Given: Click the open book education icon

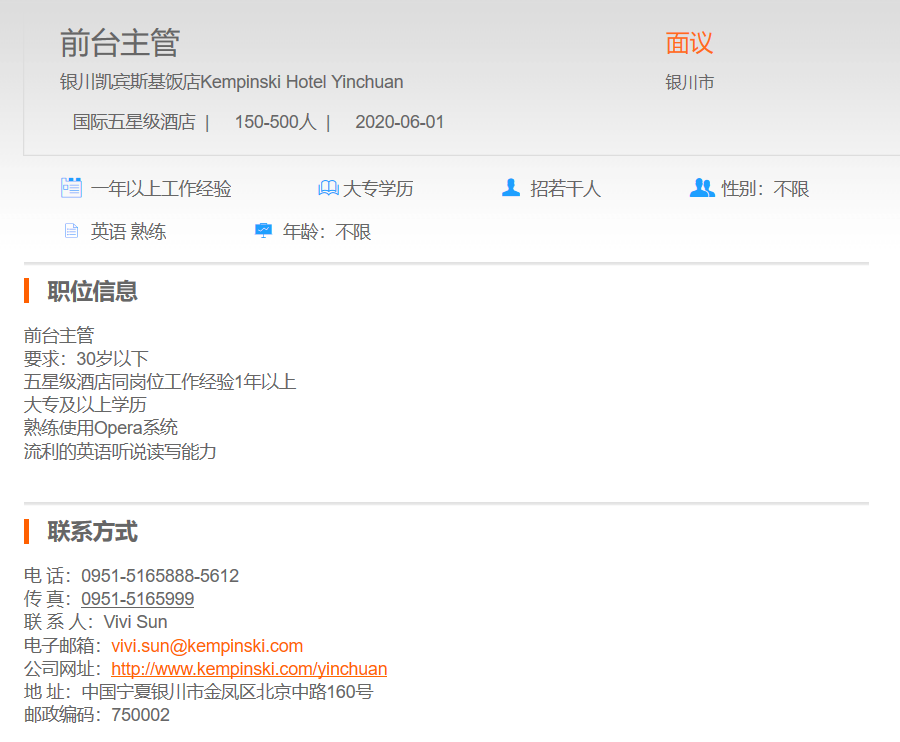Looking at the screenshot, I should (328, 188).
